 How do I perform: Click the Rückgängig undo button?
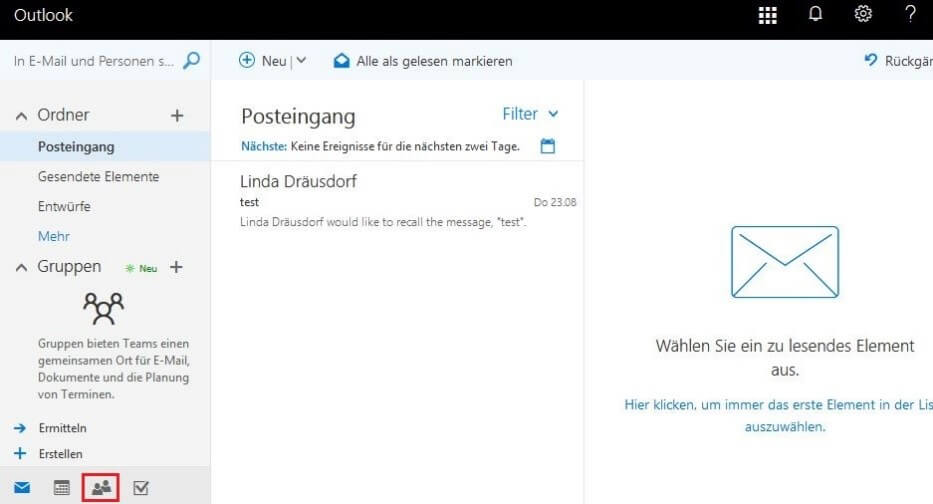tap(898, 61)
